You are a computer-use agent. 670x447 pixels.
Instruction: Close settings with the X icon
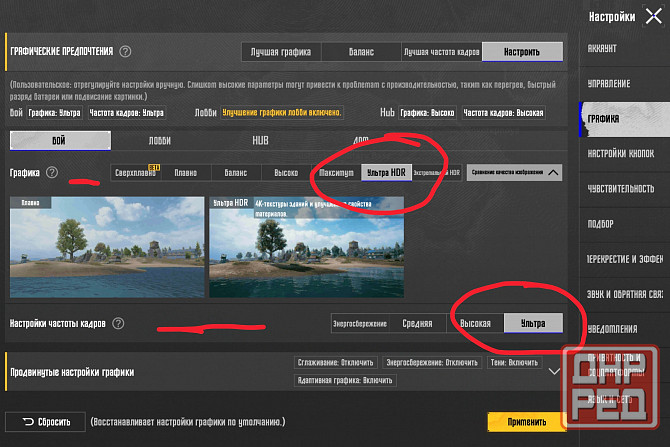tap(653, 16)
